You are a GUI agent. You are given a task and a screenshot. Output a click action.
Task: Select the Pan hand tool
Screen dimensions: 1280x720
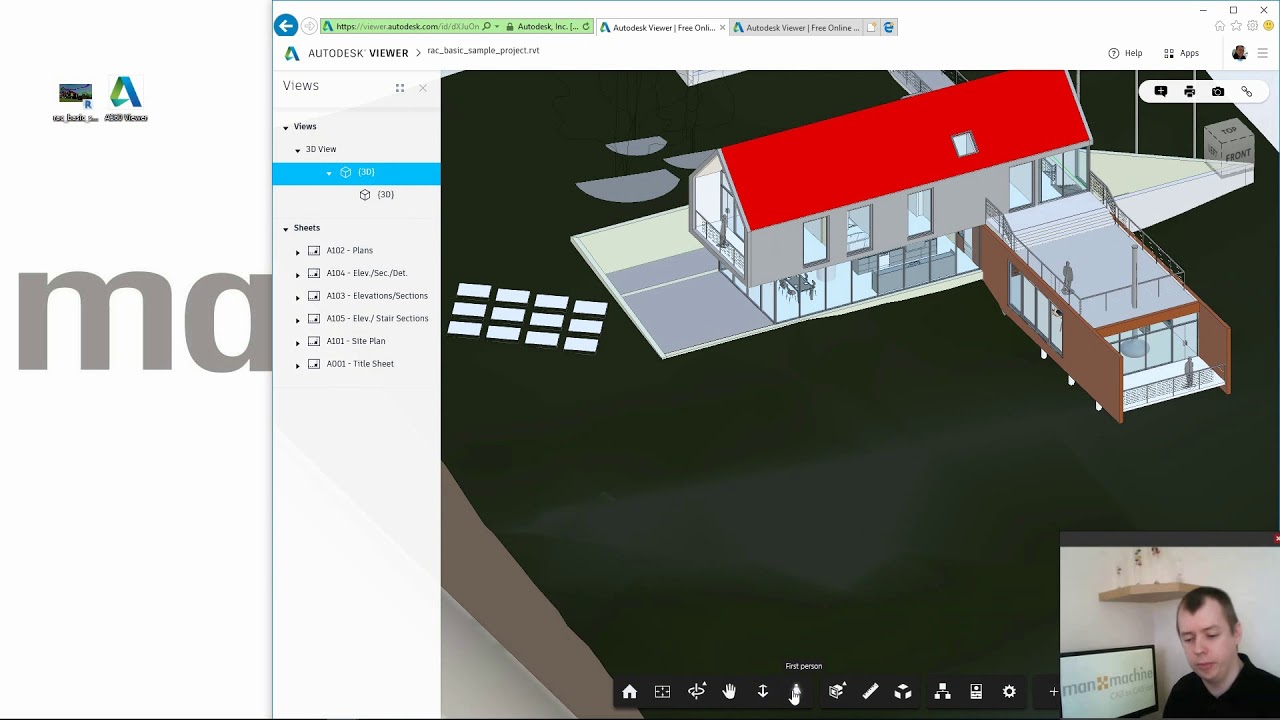tap(729, 692)
